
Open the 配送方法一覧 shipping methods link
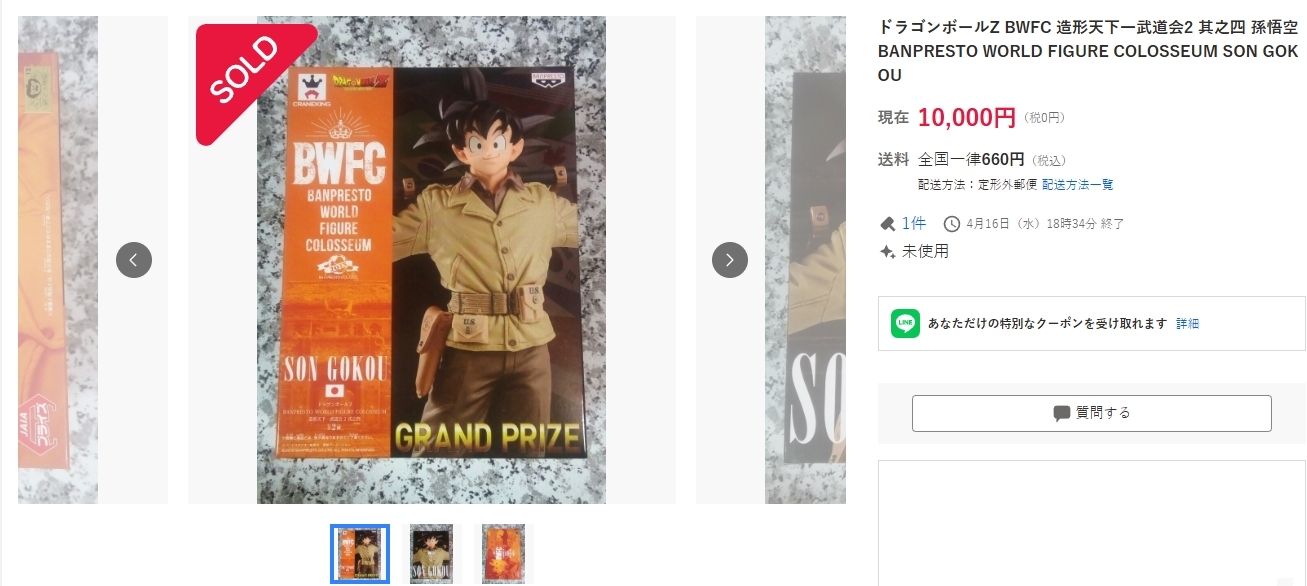click(x=1078, y=185)
